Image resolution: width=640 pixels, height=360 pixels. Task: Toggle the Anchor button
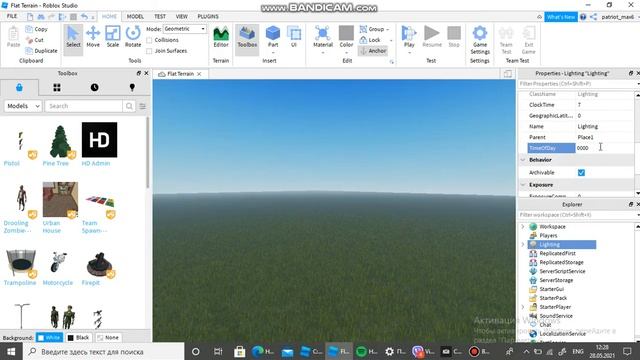pyautogui.click(x=373, y=51)
